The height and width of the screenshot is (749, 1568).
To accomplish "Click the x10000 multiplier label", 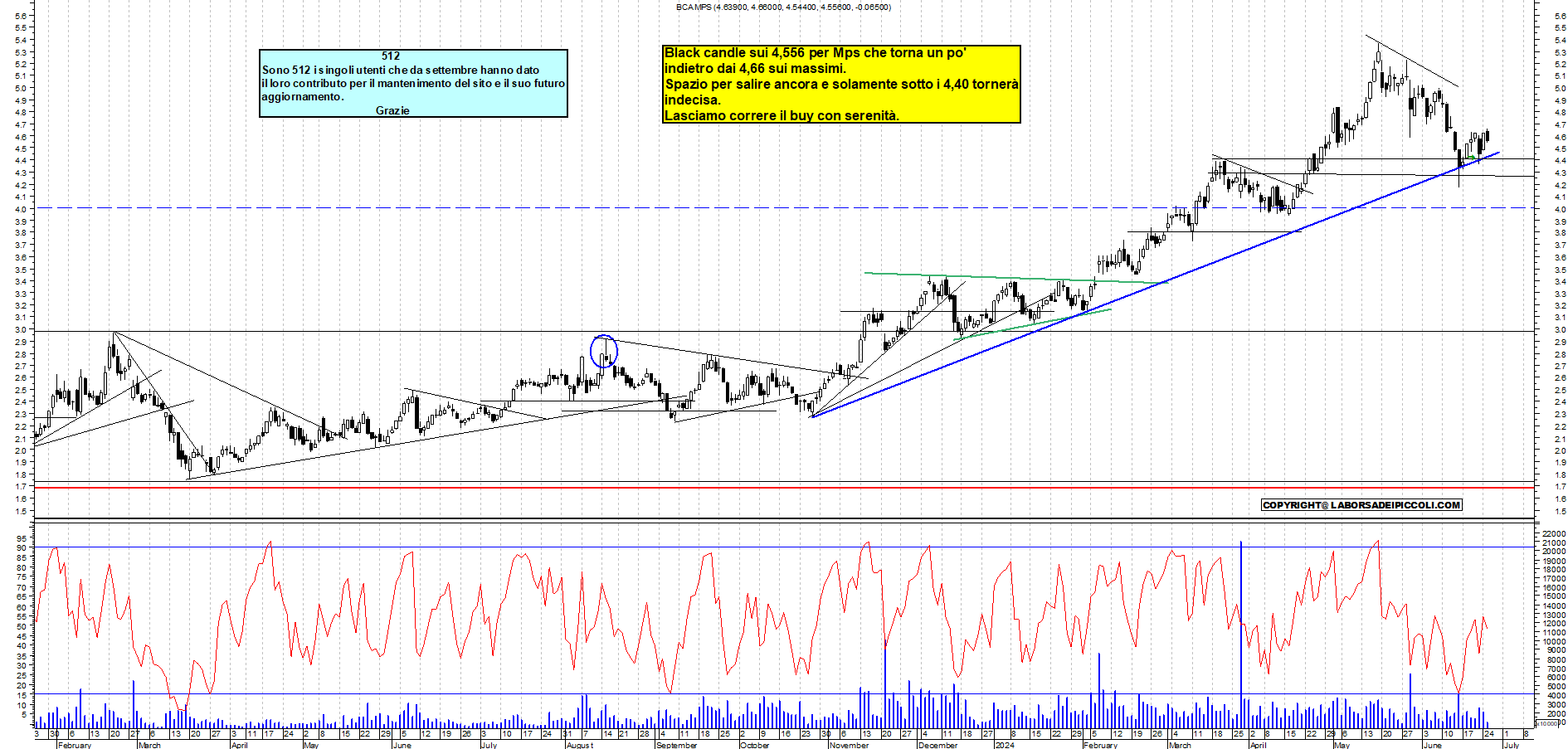I will click(1546, 723).
